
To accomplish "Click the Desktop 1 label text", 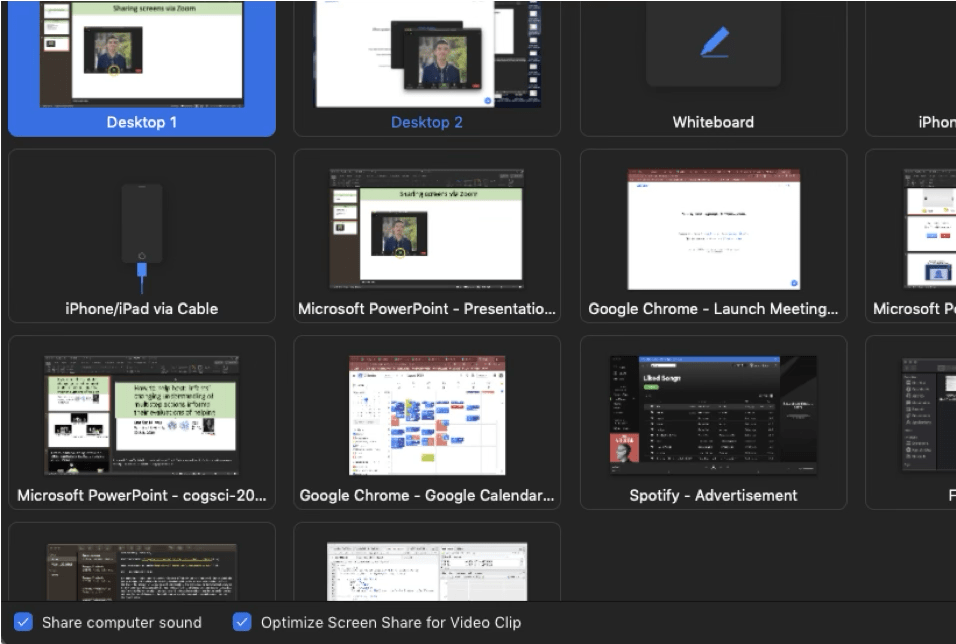I will (x=141, y=122).
